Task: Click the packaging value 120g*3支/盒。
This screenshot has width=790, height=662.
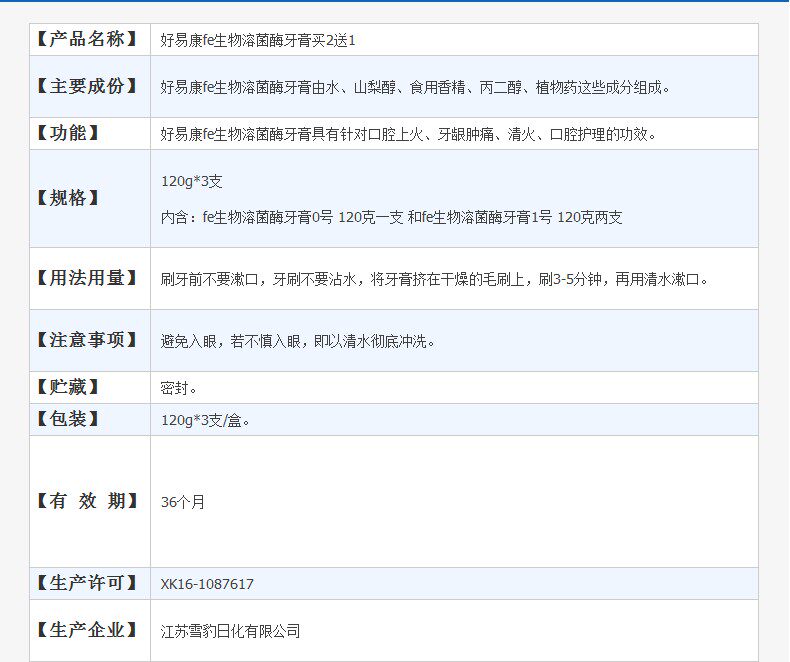Action: pos(206,420)
